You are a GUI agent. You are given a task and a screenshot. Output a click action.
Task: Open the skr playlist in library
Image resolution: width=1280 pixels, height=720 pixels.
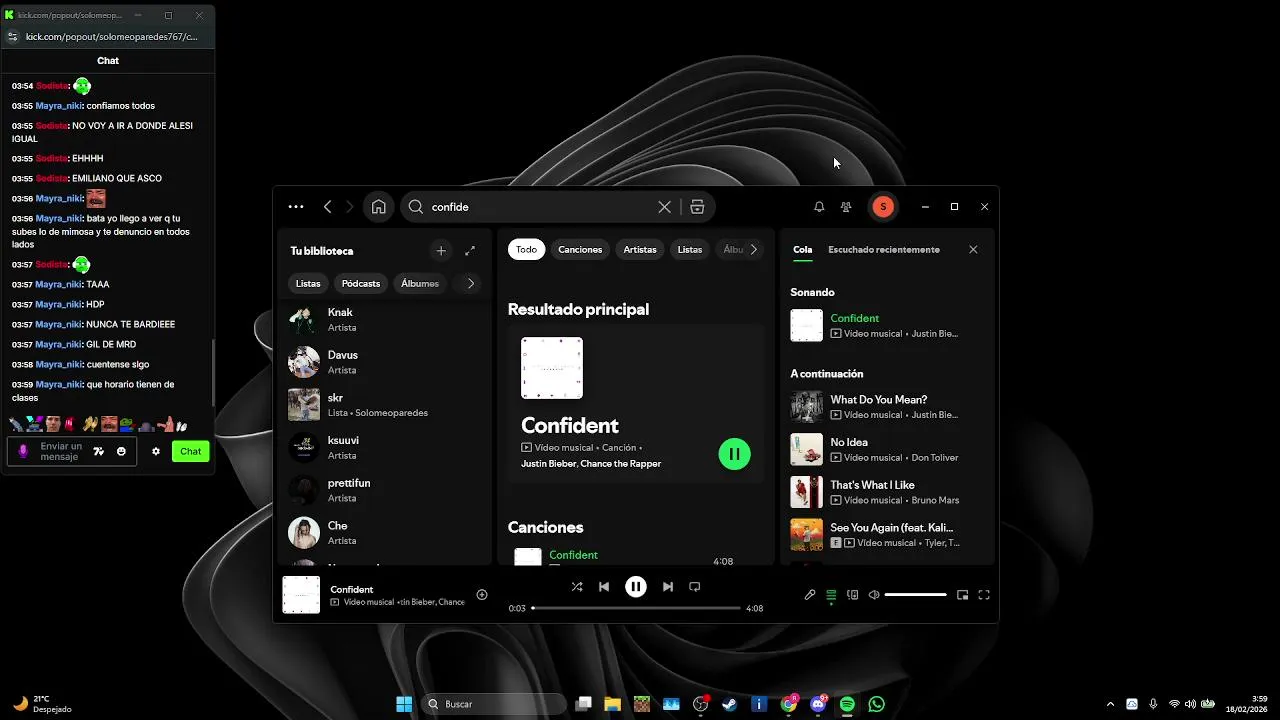coord(385,405)
